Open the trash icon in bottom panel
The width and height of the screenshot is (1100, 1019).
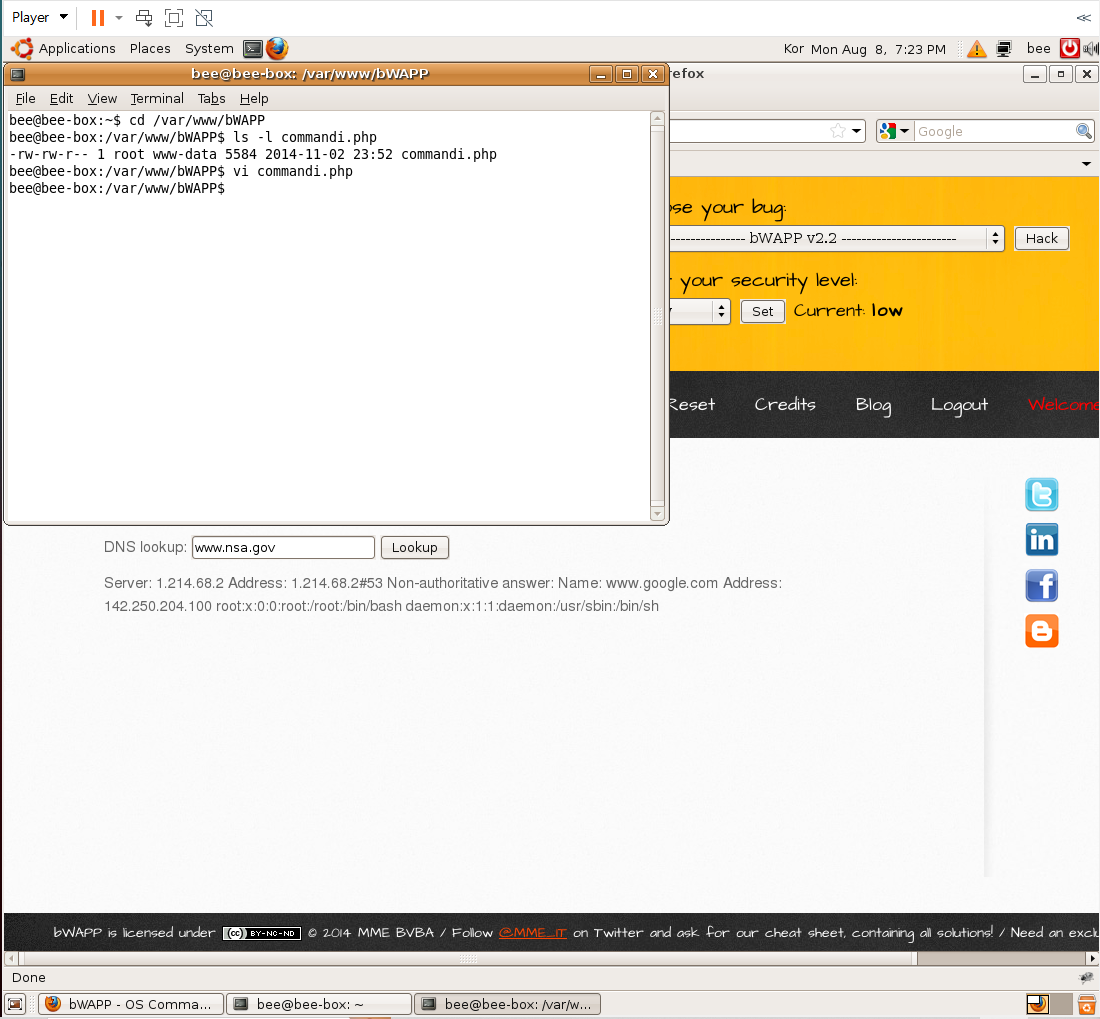point(1087,1004)
